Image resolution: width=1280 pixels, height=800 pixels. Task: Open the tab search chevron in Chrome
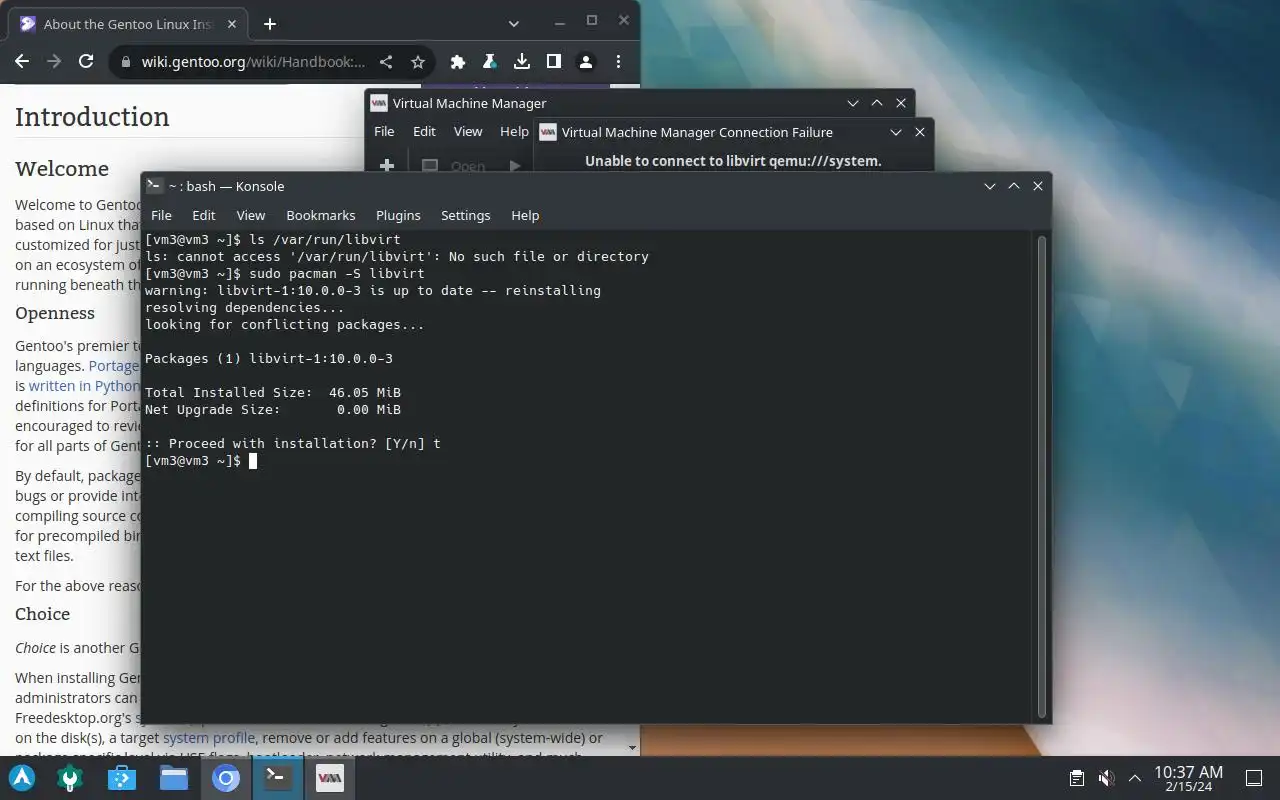pos(513,24)
